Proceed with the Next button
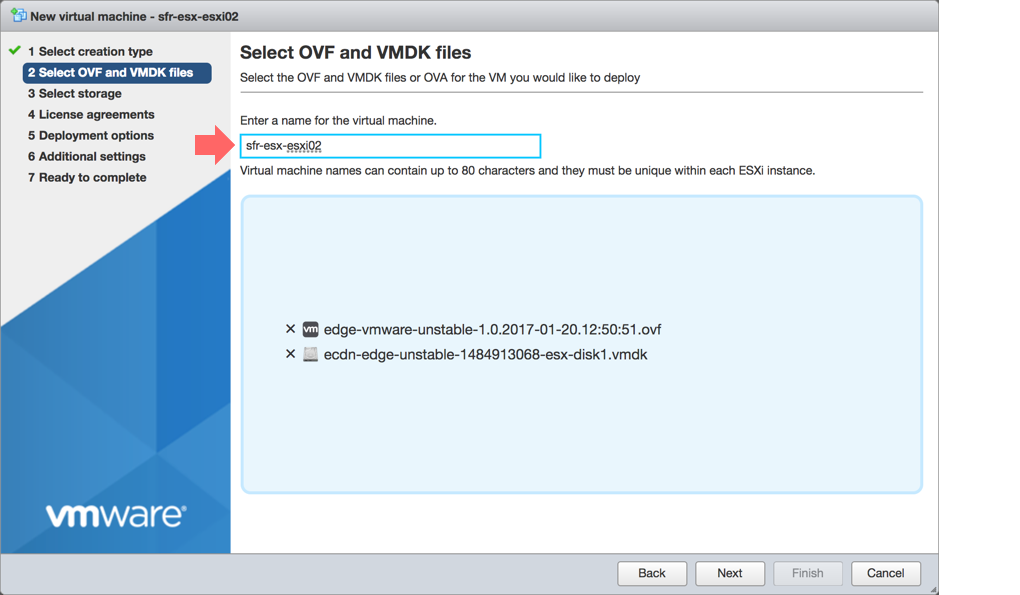The height and width of the screenshot is (595, 1020). tap(730, 573)
